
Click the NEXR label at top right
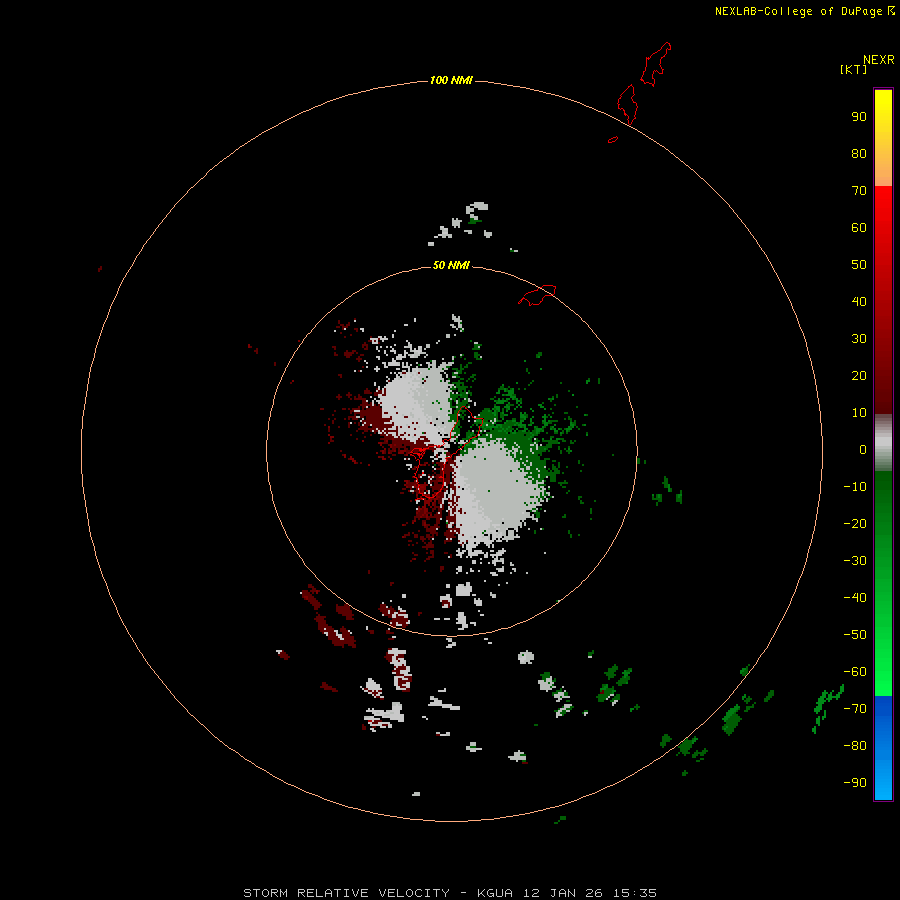[878, 60]
